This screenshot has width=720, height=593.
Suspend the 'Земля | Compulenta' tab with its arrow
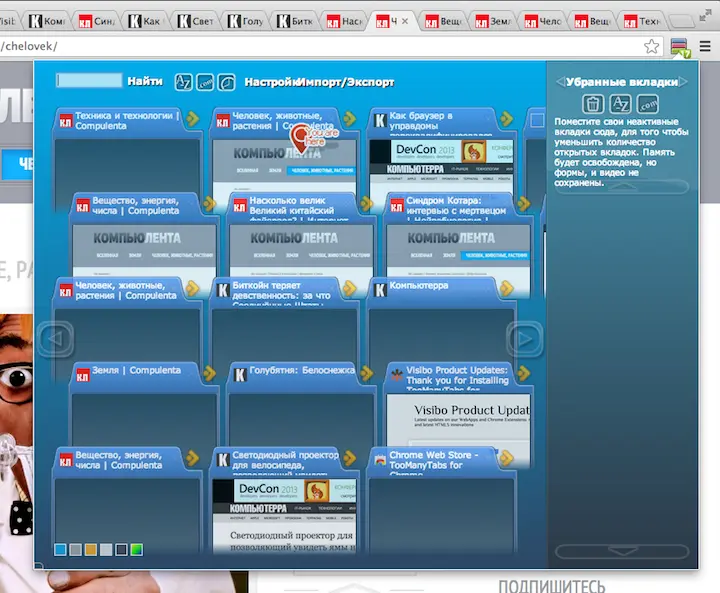pos(210,373)
